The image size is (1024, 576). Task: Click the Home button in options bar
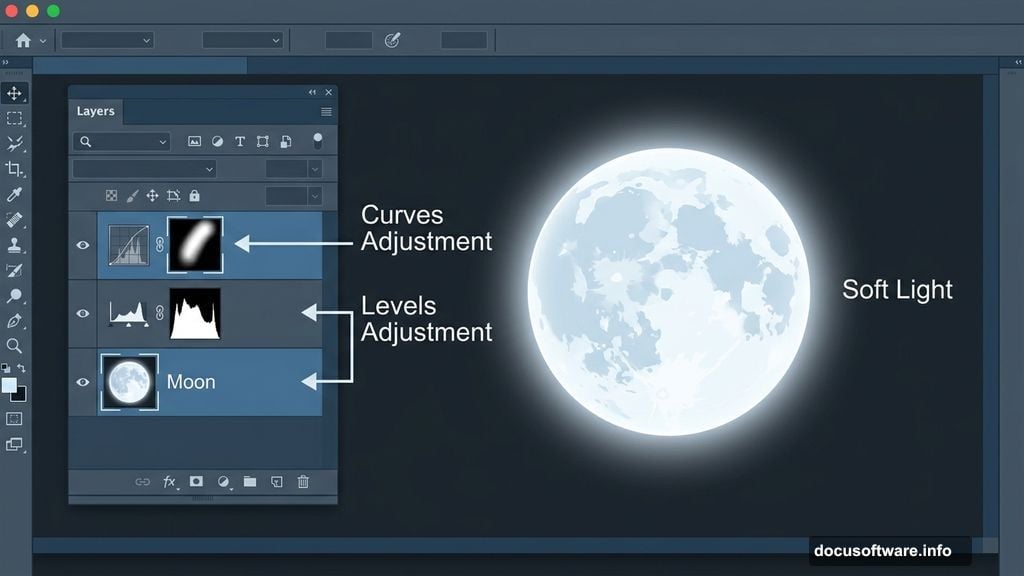click(23, 41)
